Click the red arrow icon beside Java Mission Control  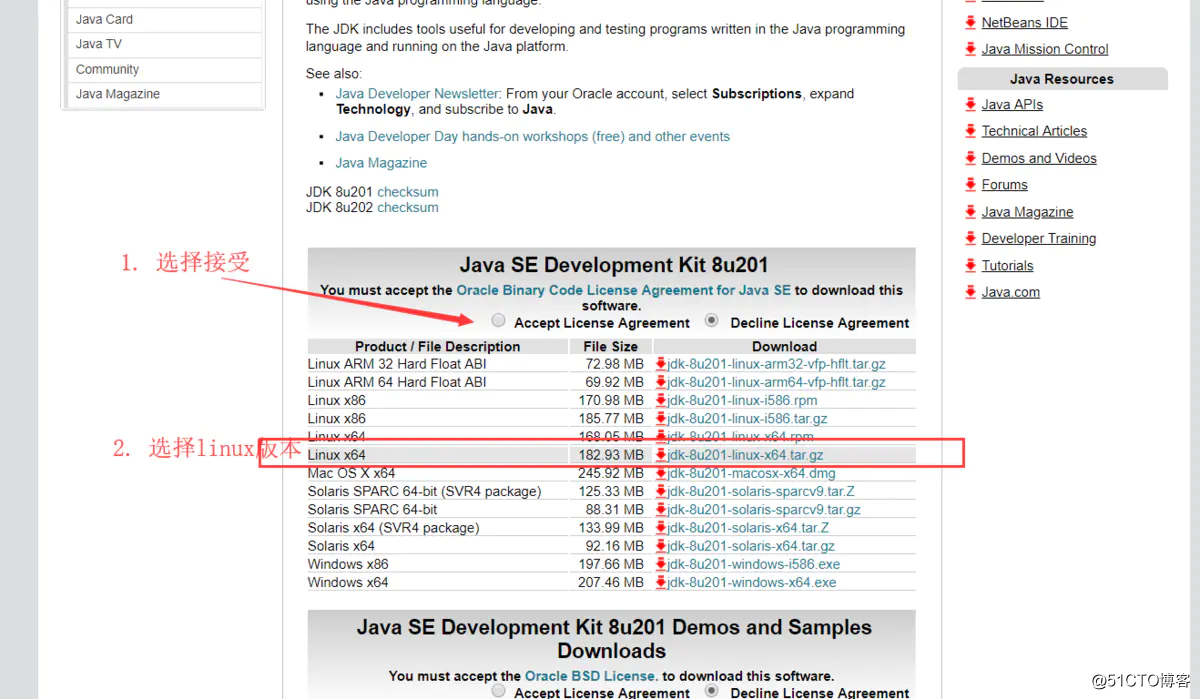971,49
